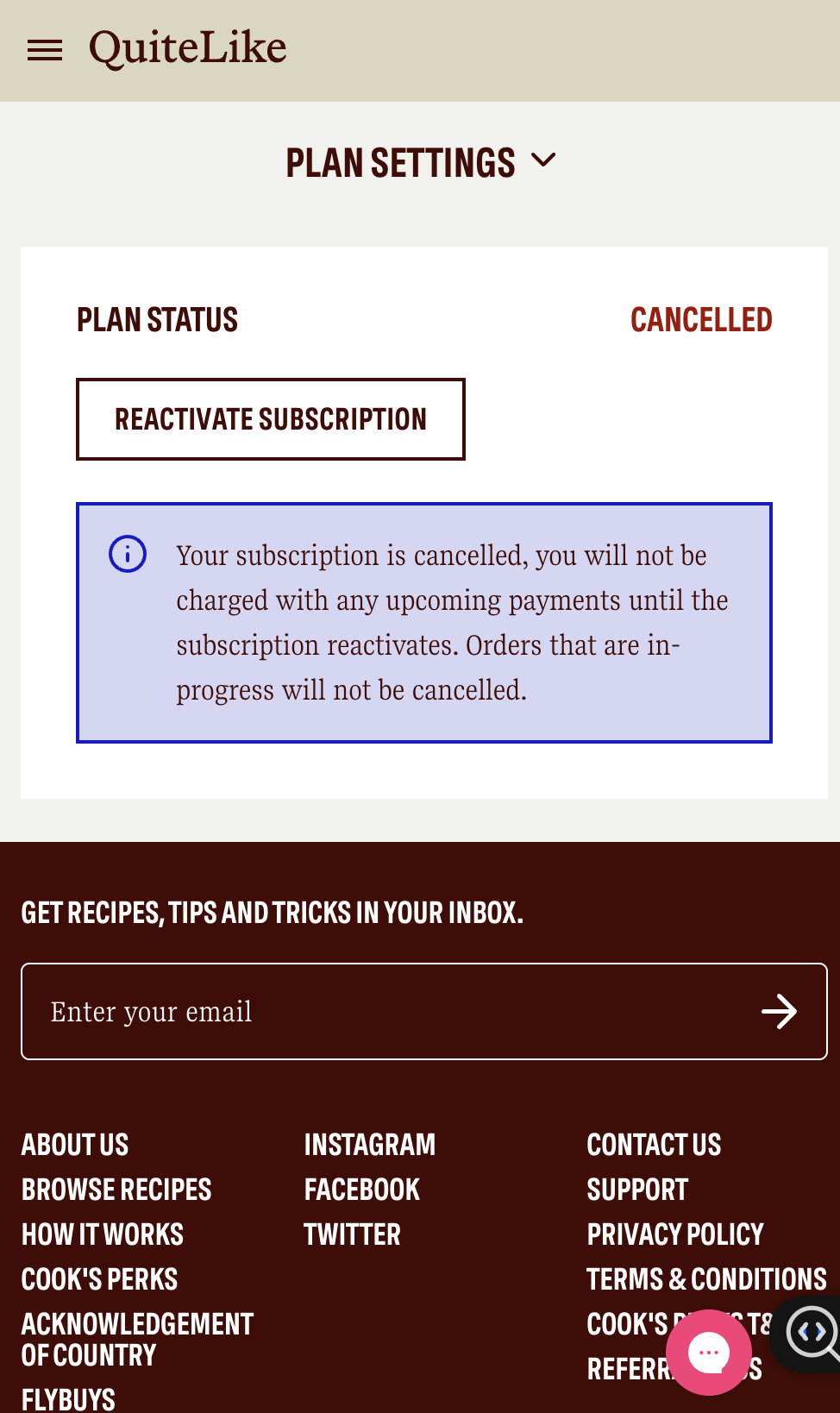Open the Privacy Policy link
Screen dimensions: 840x1413
pos(676,1234)
